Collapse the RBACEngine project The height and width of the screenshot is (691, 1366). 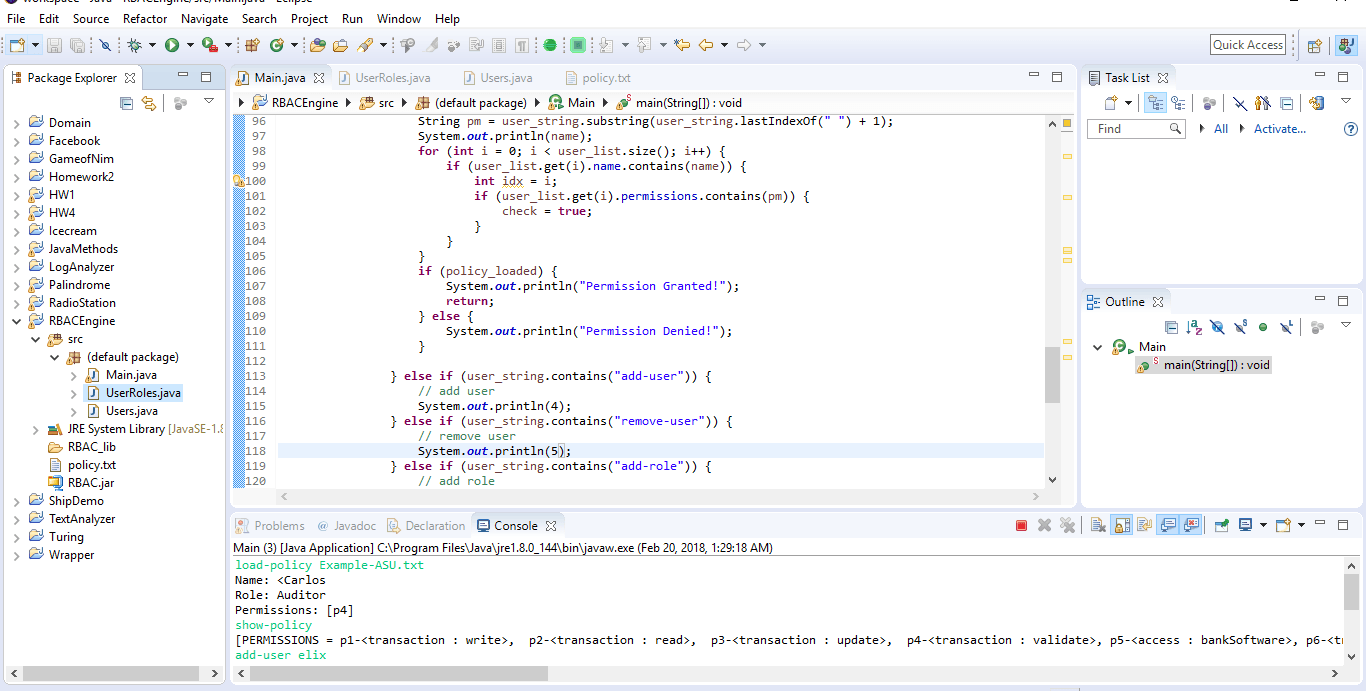click(17, 321)
